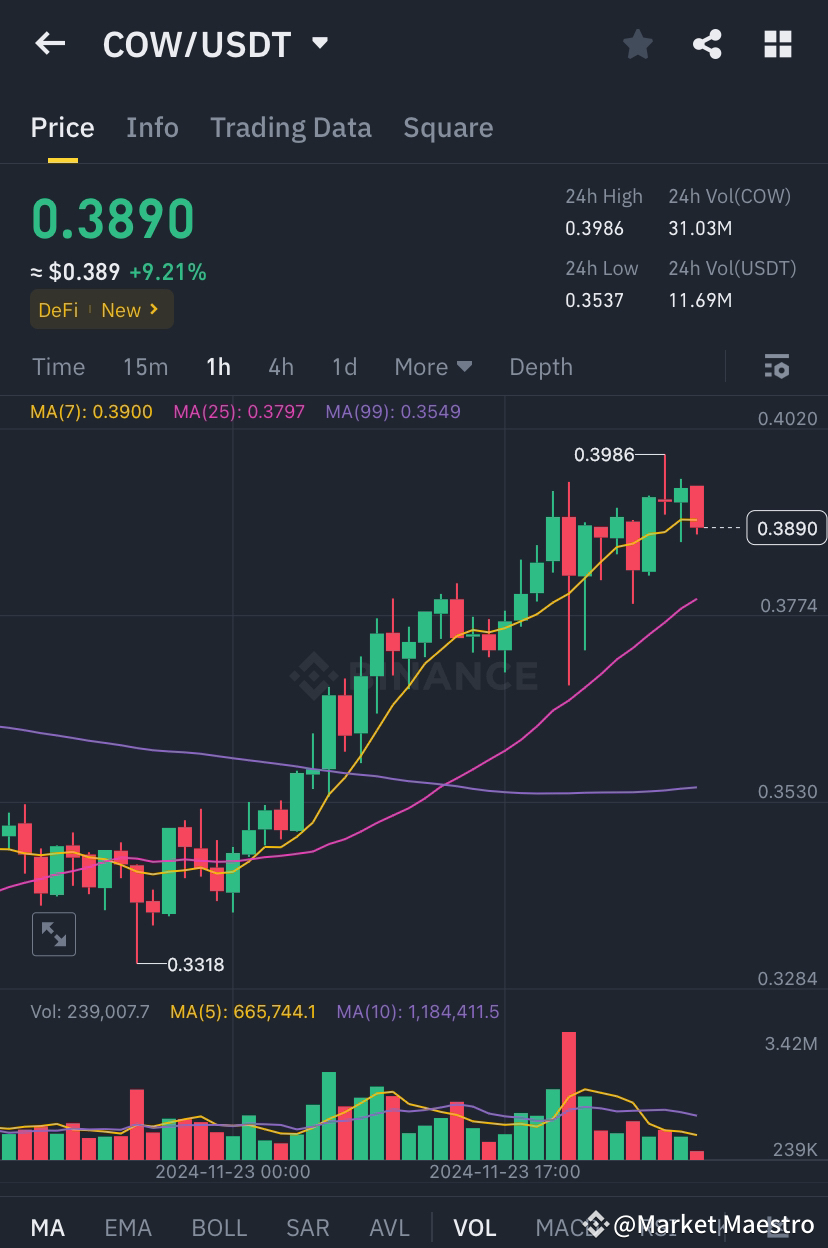The width and height of the screenshot is (828, 1248).
Task: Select the 4h candlestick interval
Action: click(x=281, y=366)
